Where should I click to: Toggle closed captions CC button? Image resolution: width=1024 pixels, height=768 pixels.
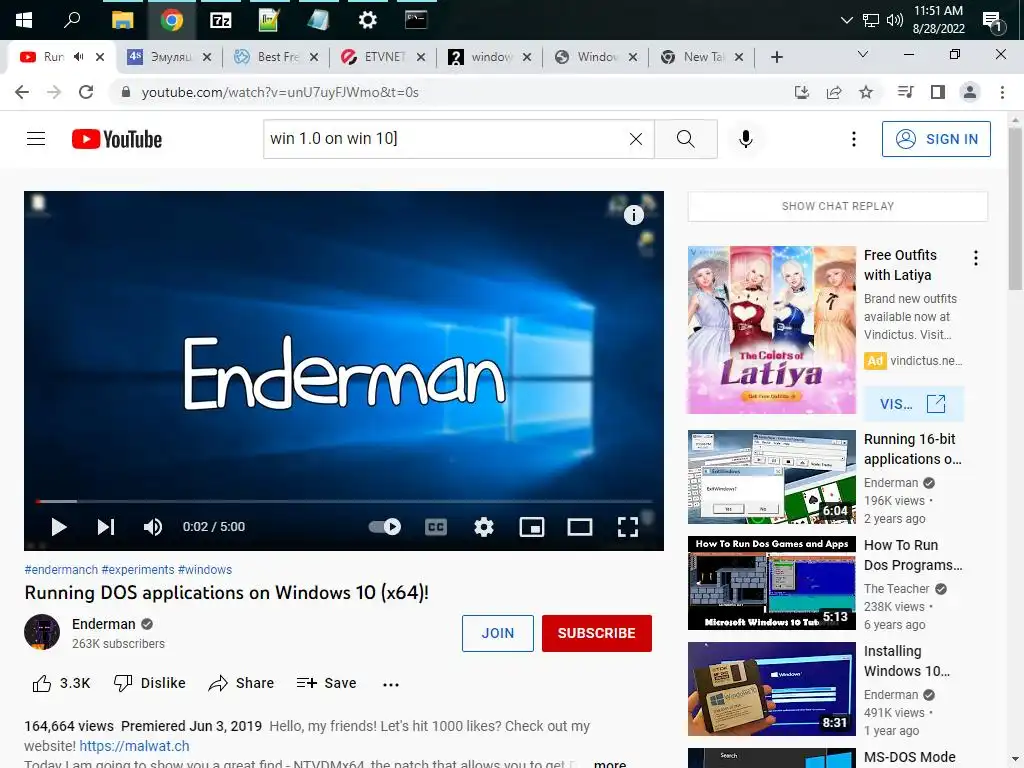(436, 527)
